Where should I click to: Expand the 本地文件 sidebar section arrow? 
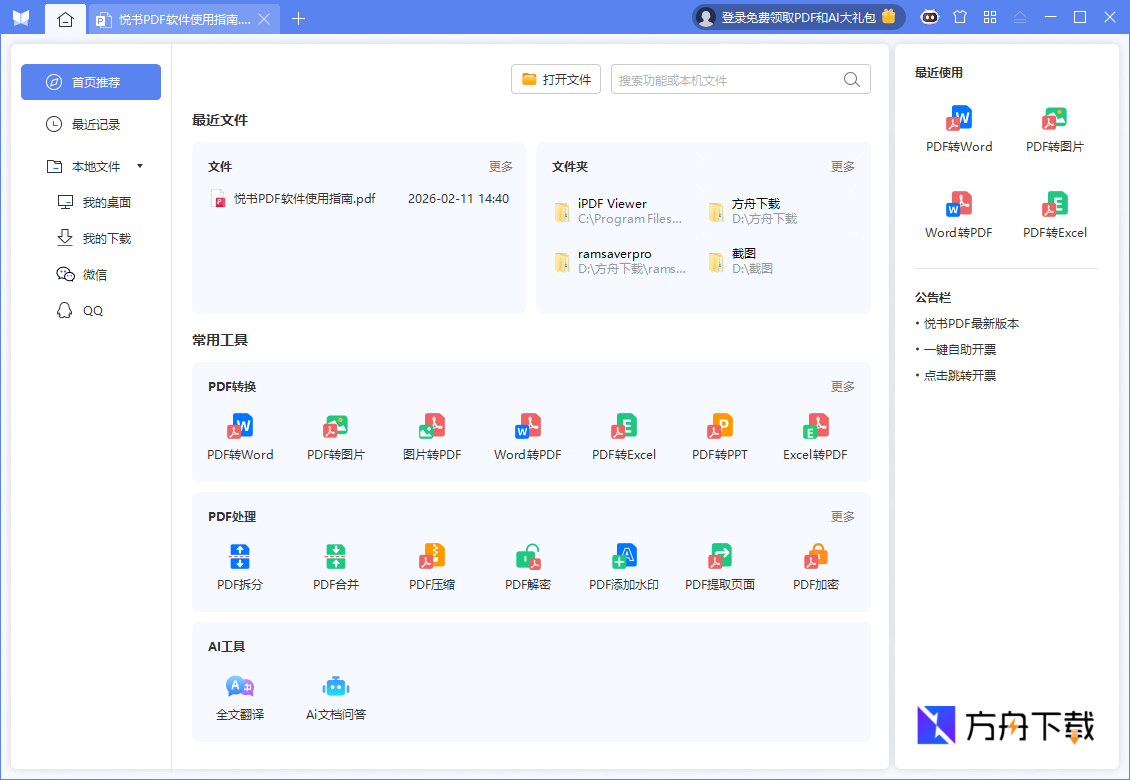[139, 166]
